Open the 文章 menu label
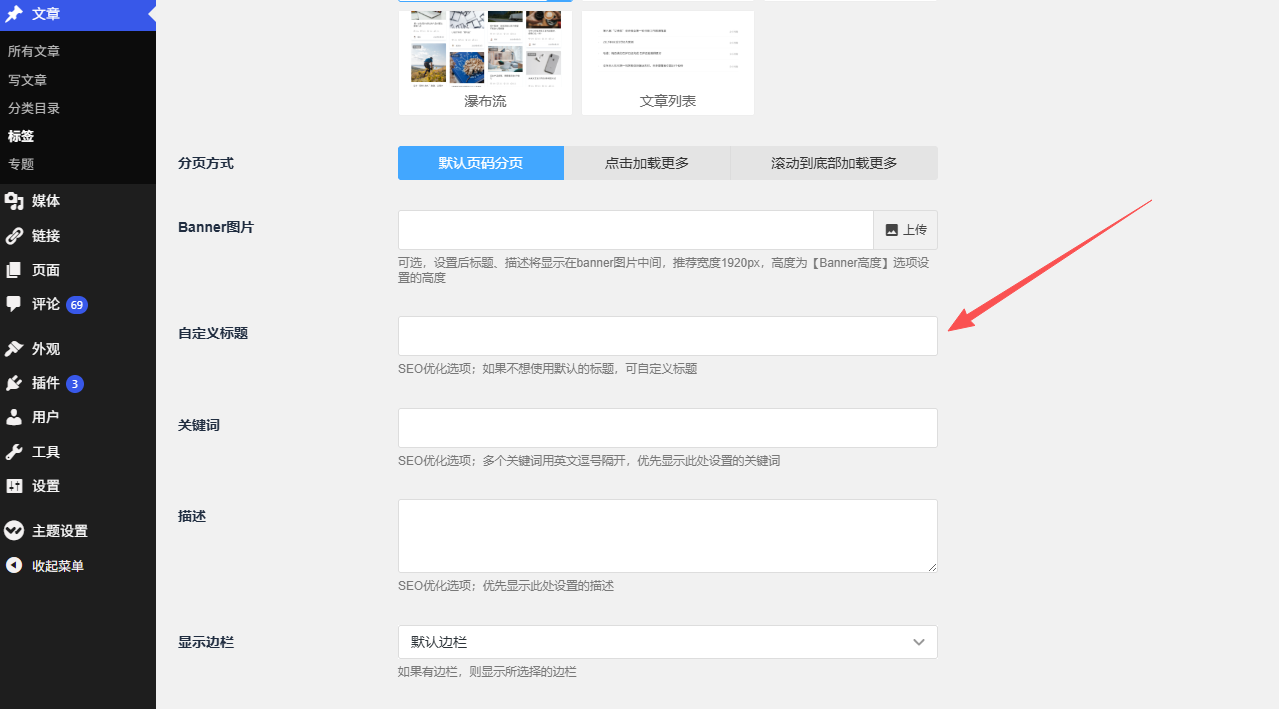The height and width of the screenshot is (709, 1279). (x=46, y=14)
